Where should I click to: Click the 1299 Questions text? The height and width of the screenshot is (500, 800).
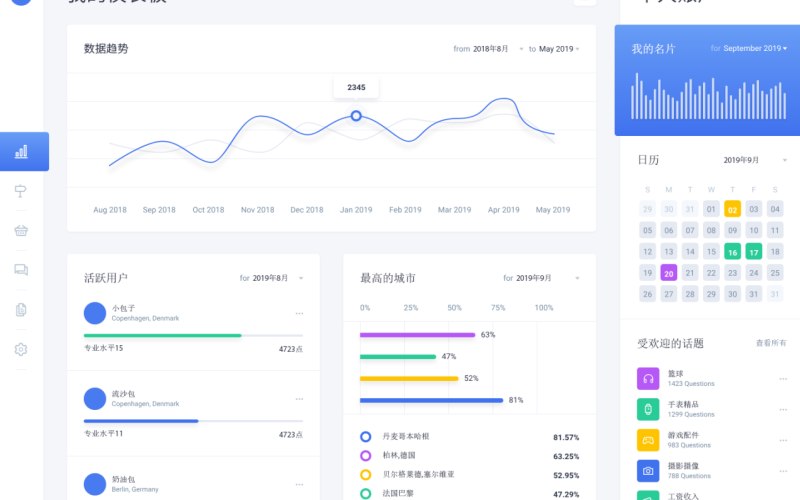coord(691,414)
